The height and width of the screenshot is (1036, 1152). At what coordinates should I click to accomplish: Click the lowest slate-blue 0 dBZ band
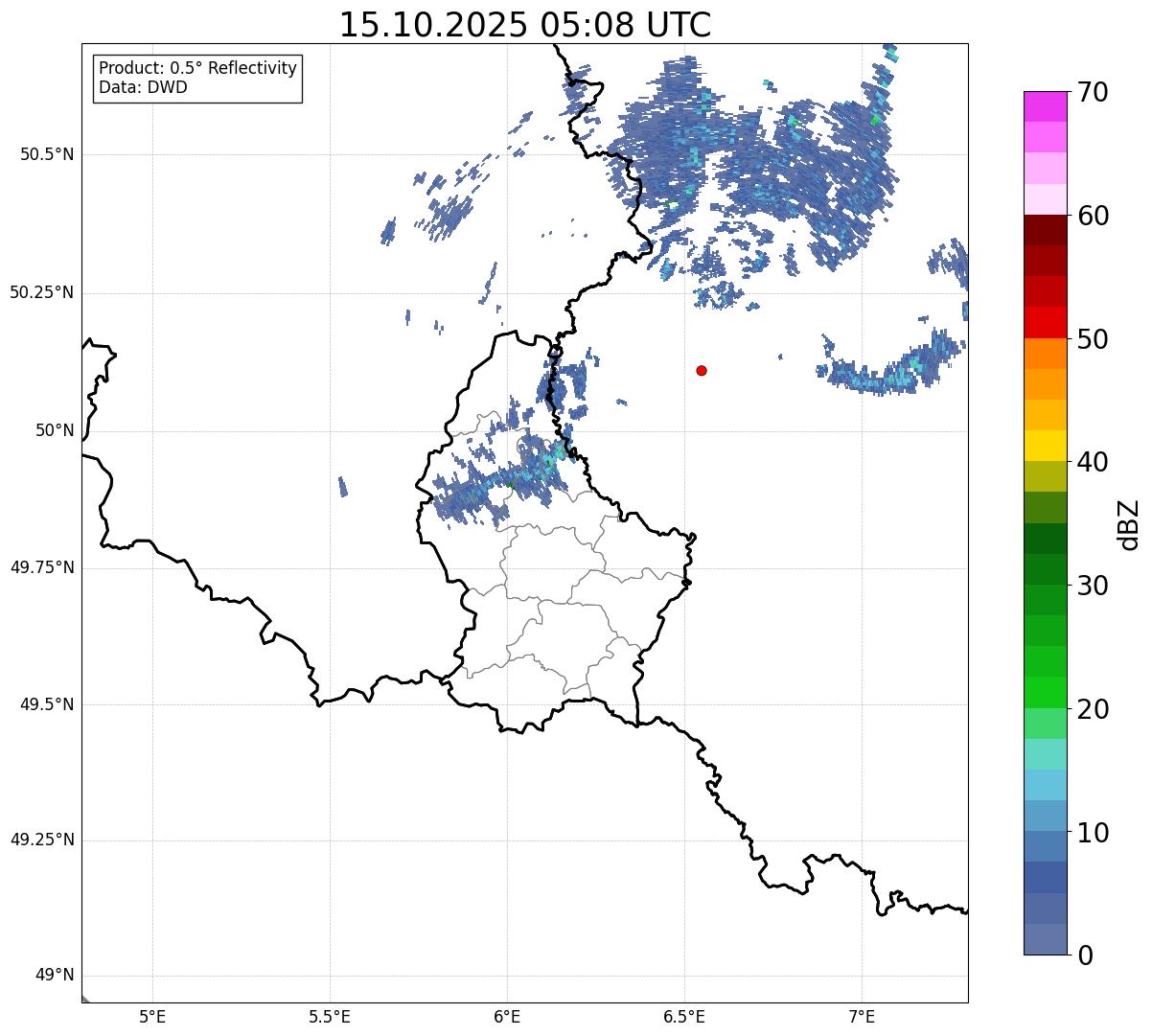[1046, 939]
